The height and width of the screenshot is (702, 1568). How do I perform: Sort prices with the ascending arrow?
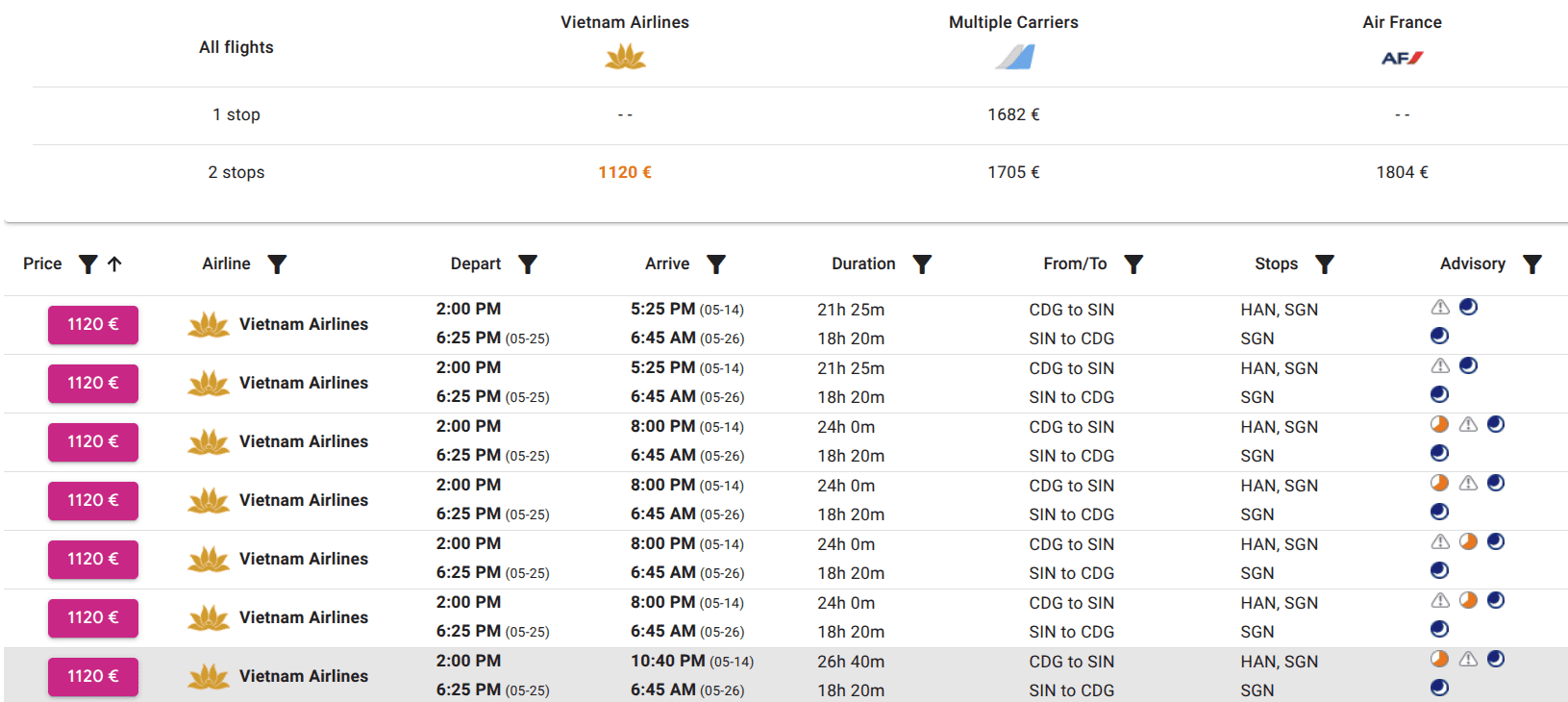tap(114, 264)
